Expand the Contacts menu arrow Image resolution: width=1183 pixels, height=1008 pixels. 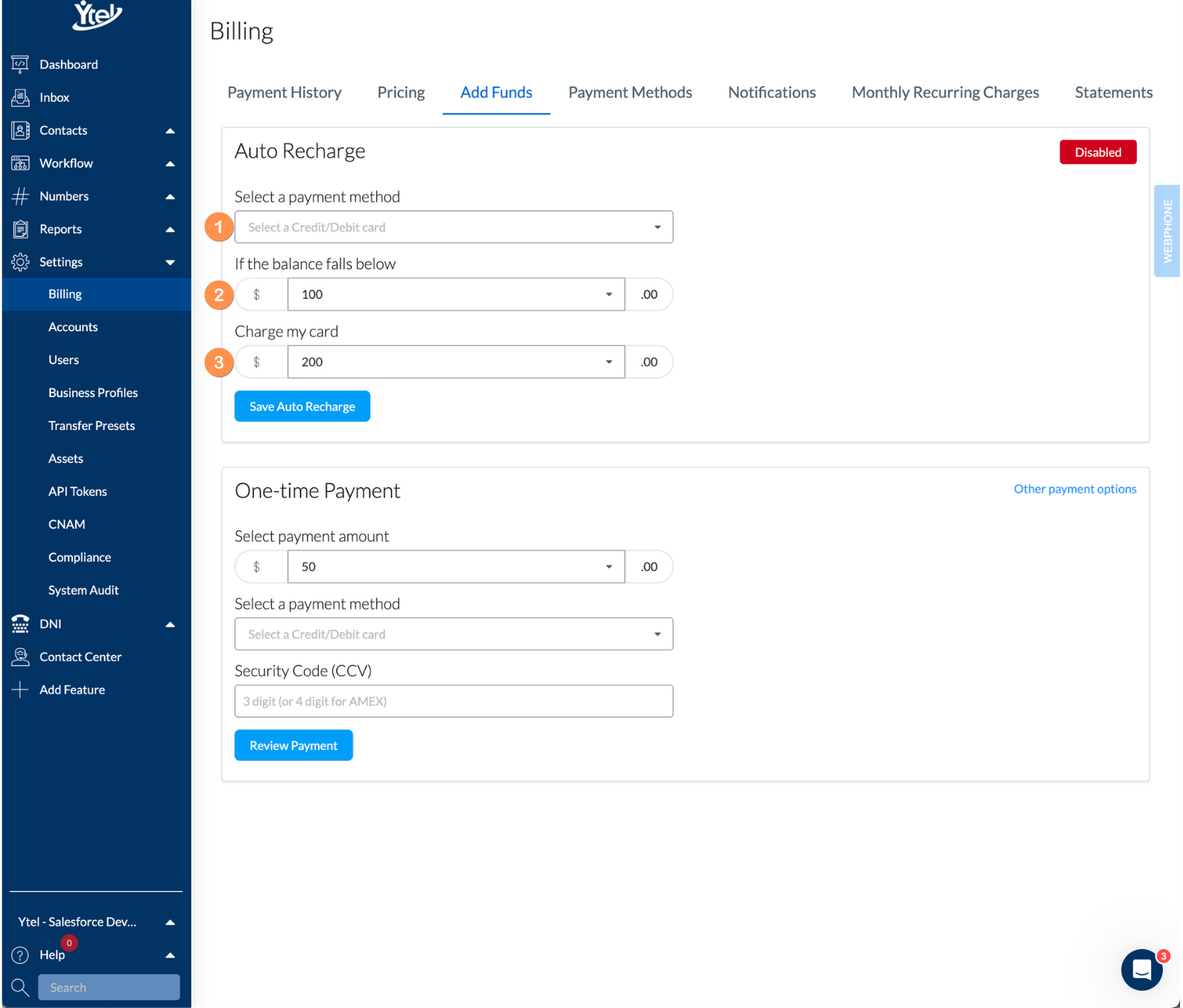[170, 131]
